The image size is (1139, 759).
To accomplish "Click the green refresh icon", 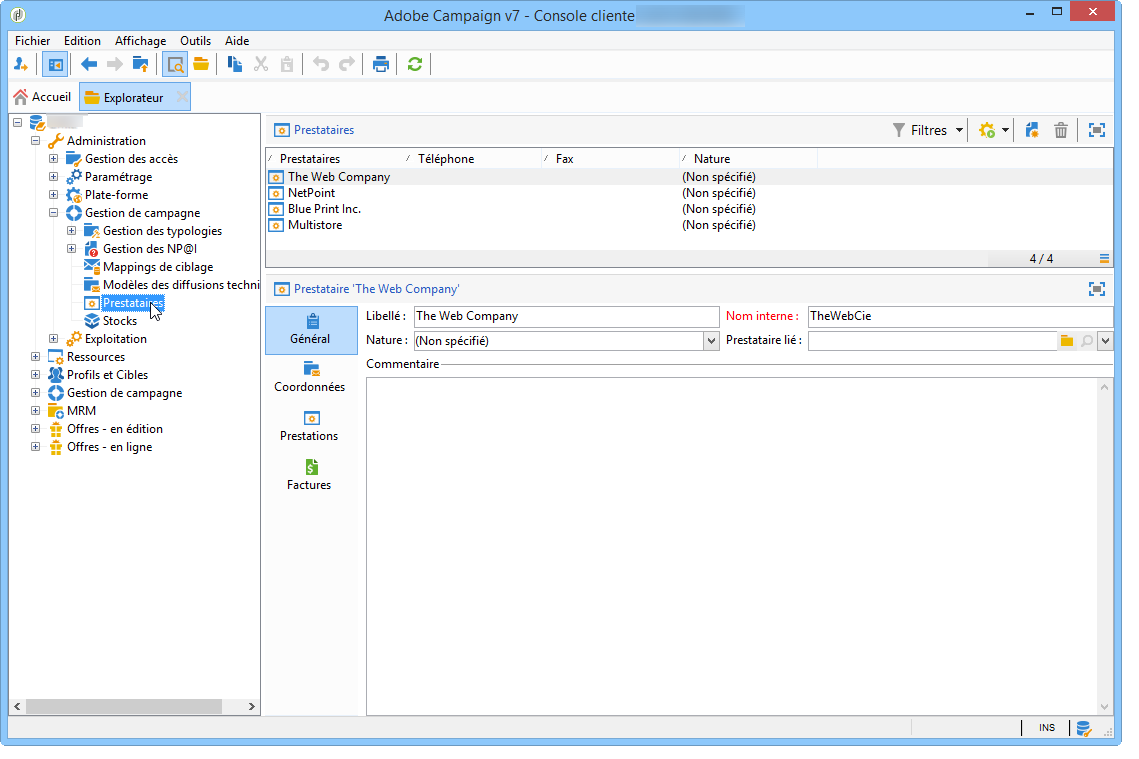I will [x=415, y=65].
